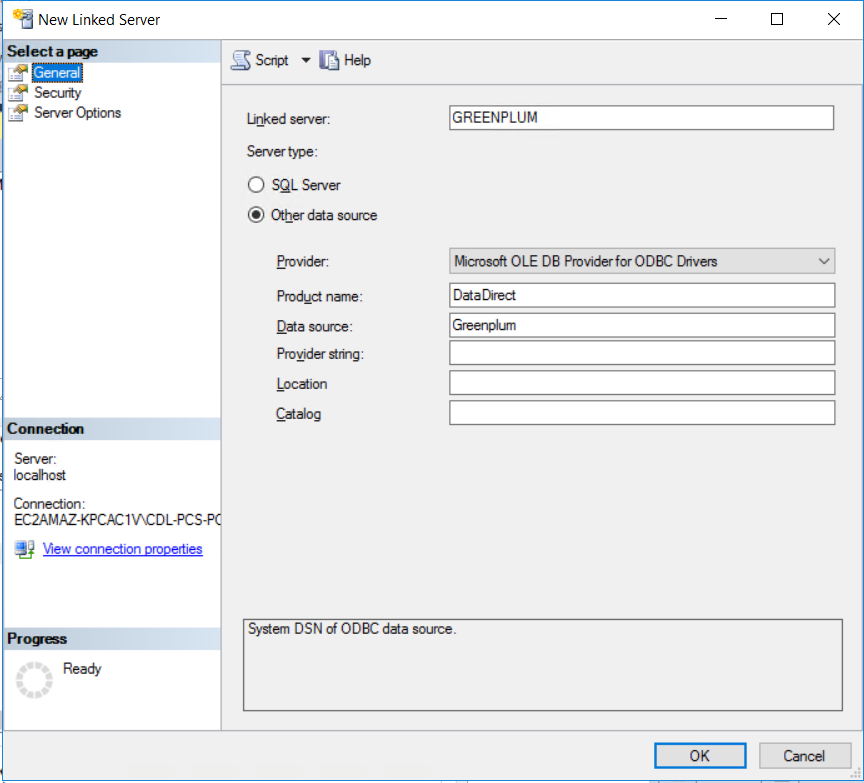864x783 pixels.
Task: Close the New Linked Server window
Action: coord(834,19)
